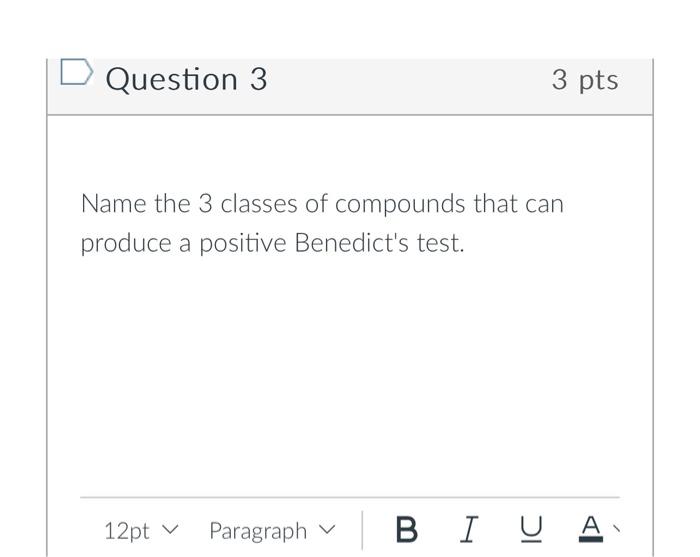The width and height of the screenshot is (700, 557).
Task: Apply italic formatting with the I icon
Action: click(469, 530)
